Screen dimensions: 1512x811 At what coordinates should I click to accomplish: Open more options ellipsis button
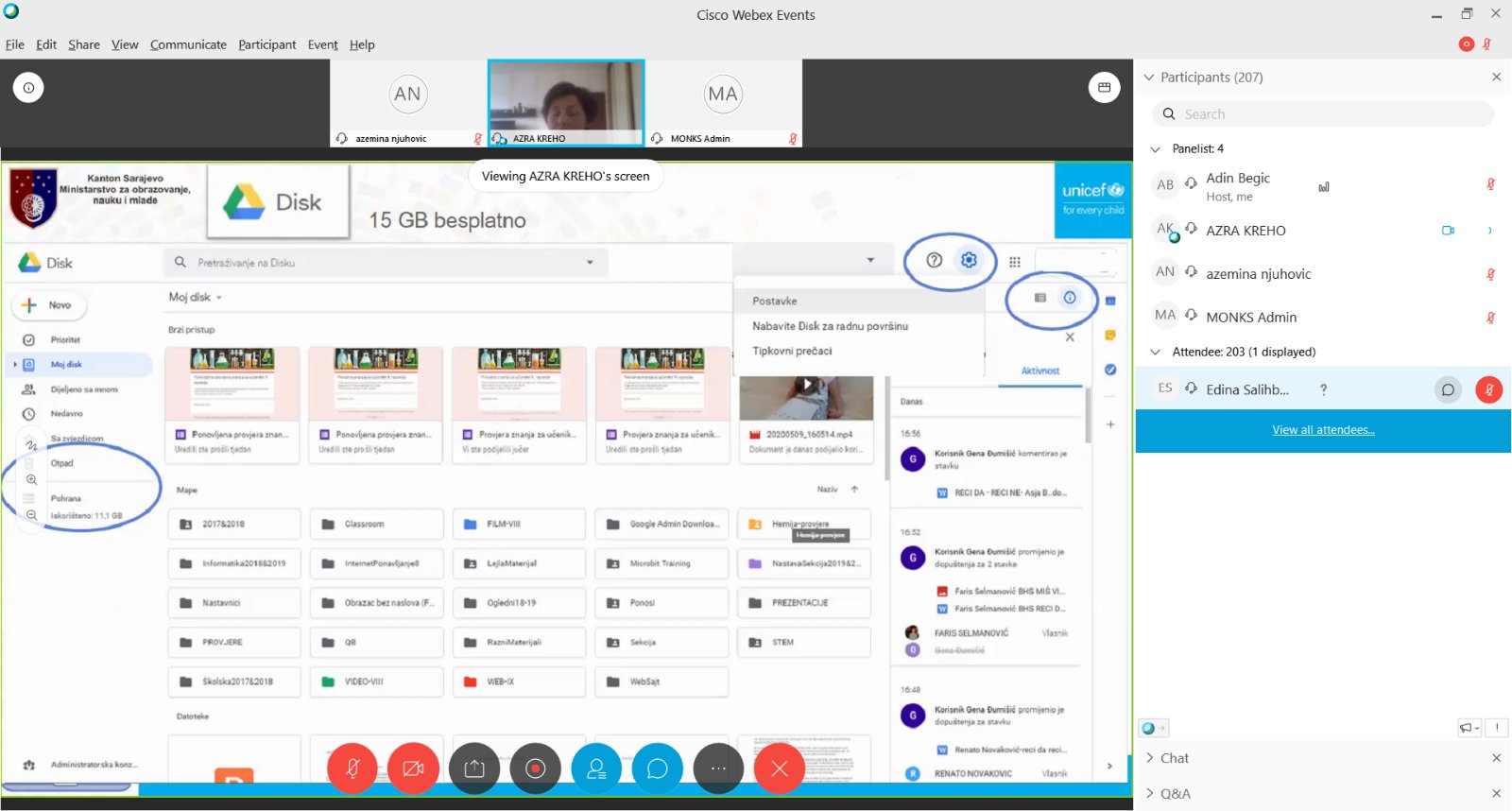[x=718, y=768]
